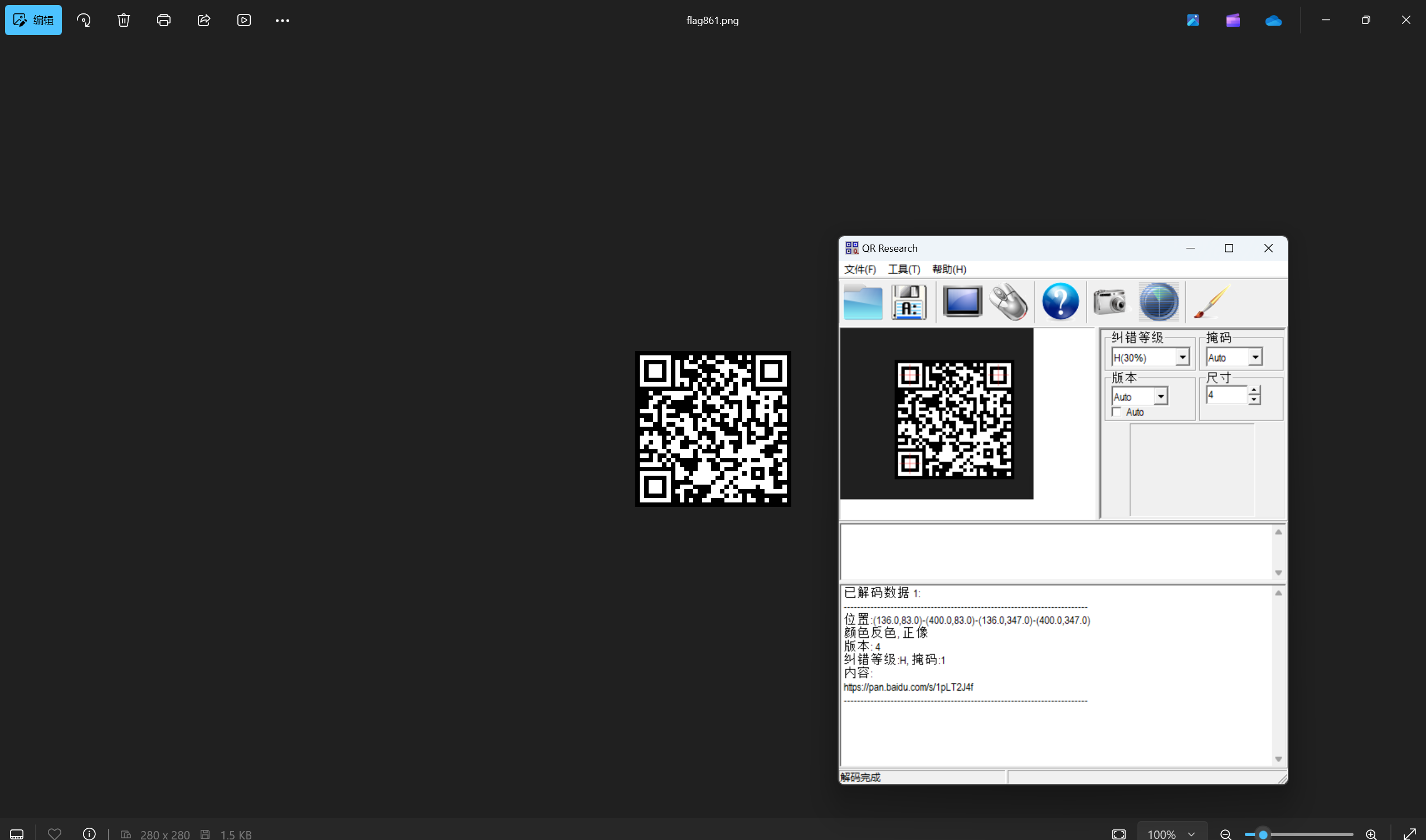Open the OneDrive cloud icon
The width and height of the screenshot is (1426, 840).
point(1273,21)
